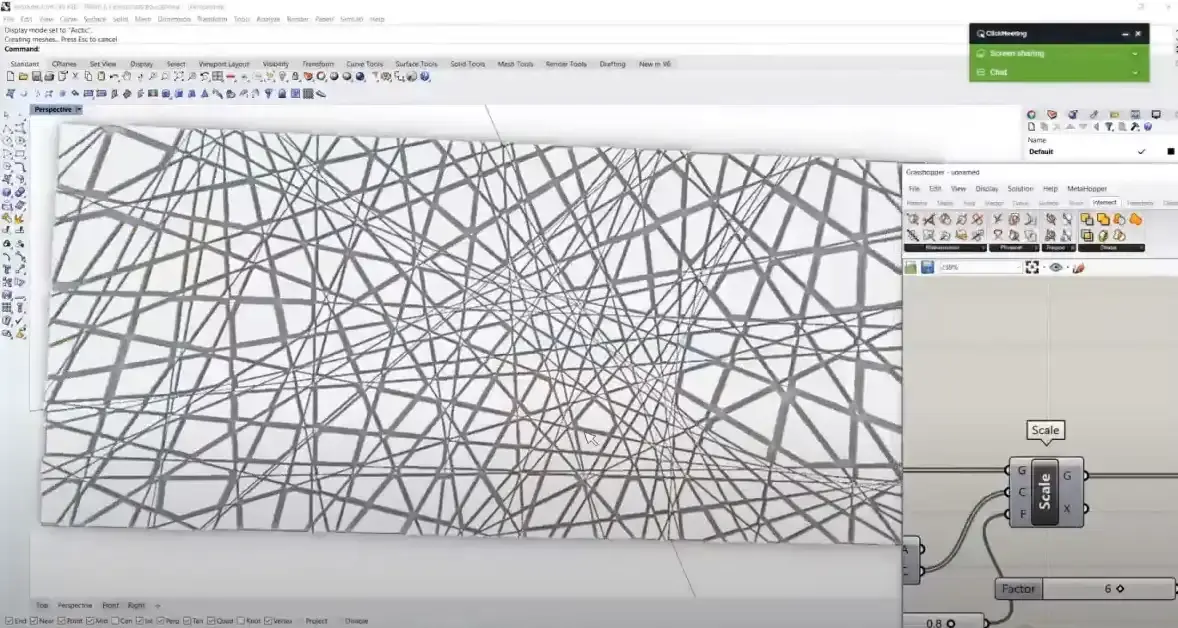Click the ClickMeeting logo icon
Screen dimensions: 1178x628
tap(980, 34)
